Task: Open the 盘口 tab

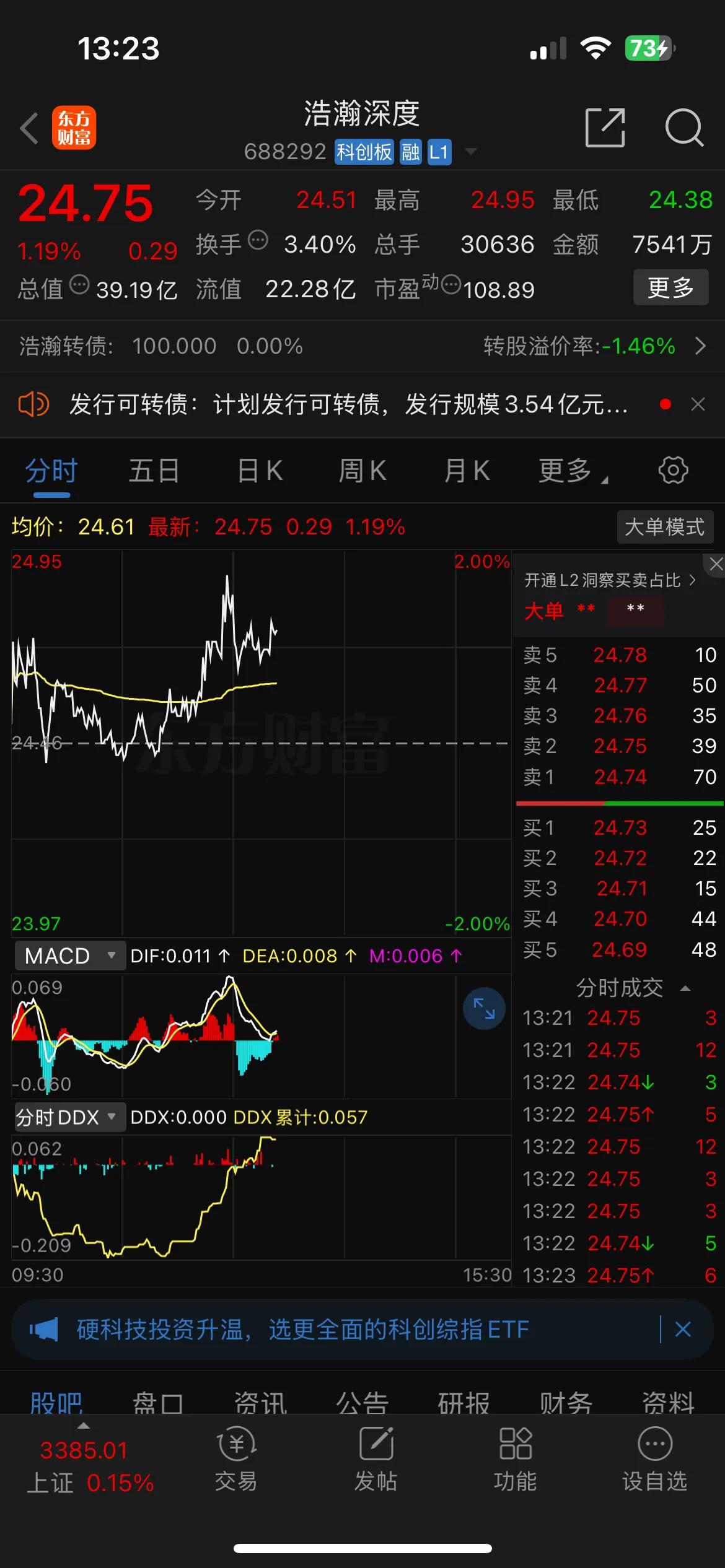Action: pos(158,1402)
